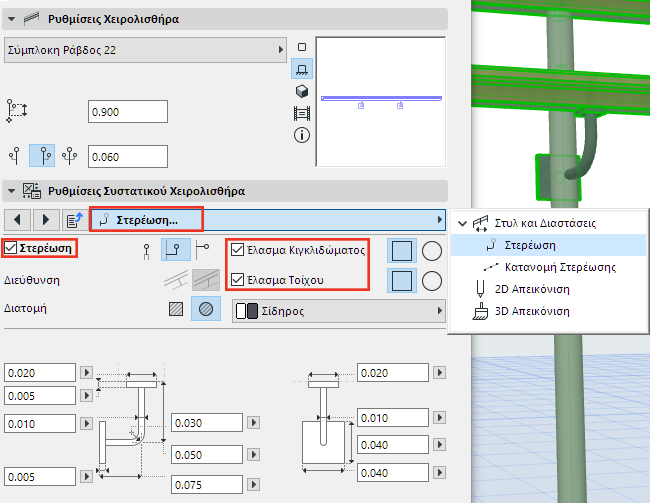
Task: Open arrow next to left 0.010 field
Action: (x=87, y=423)
